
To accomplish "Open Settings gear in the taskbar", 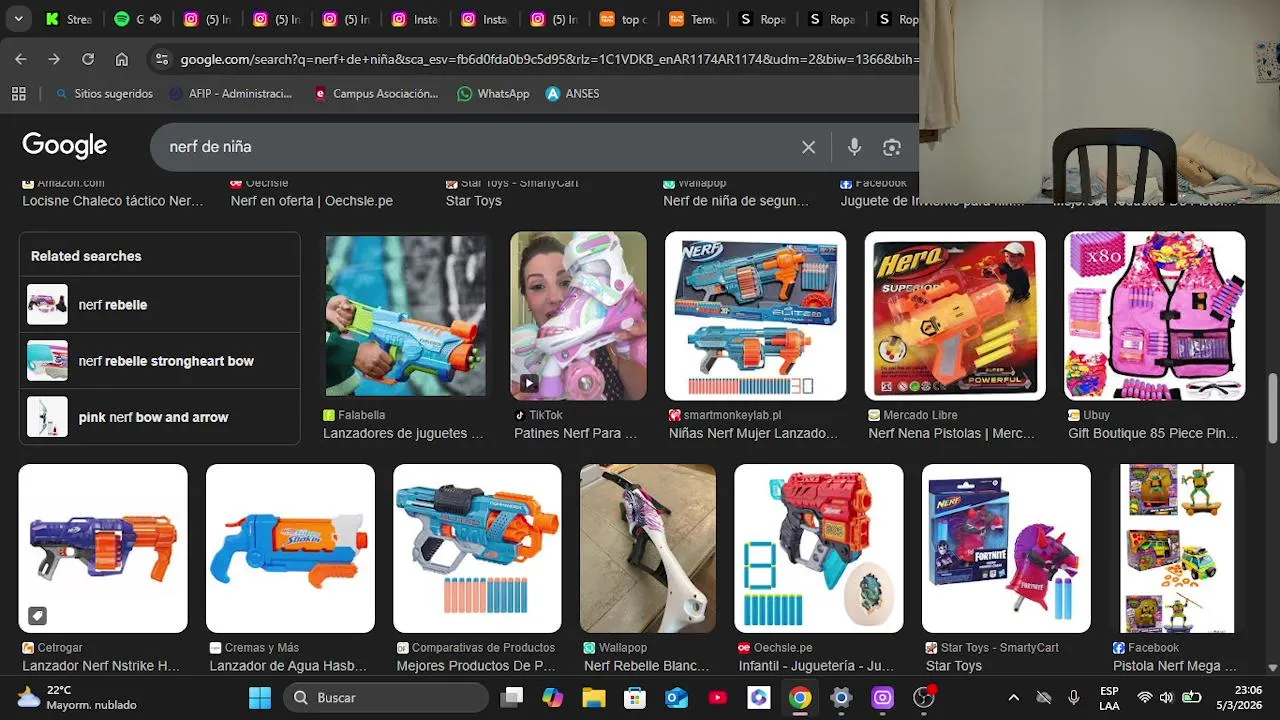I will pos(841,697).
